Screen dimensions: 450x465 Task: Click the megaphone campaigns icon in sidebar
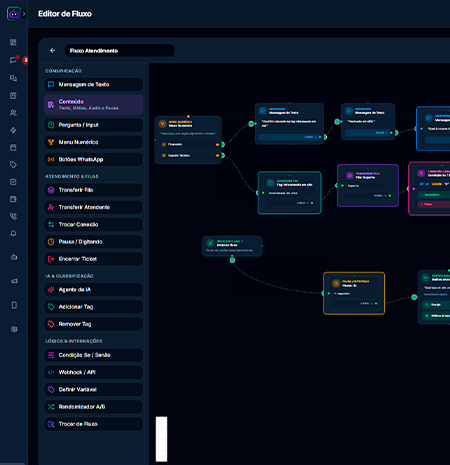point(14,281)
